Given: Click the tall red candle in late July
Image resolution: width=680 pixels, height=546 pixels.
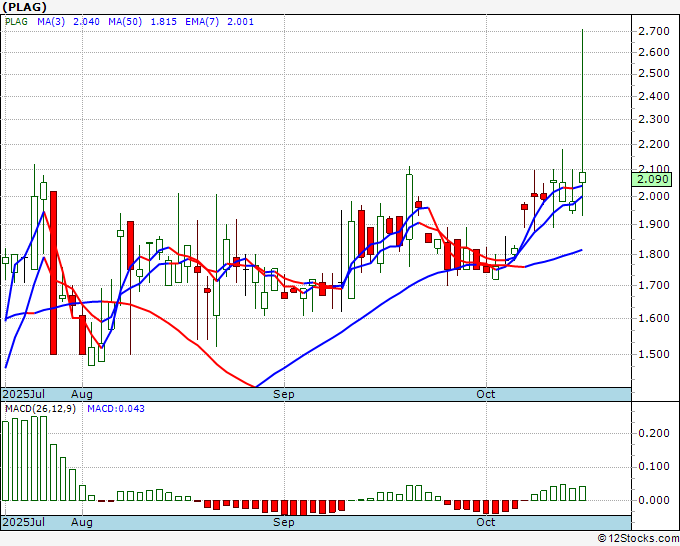Looking at the screenshot, I should pos(53,273).
